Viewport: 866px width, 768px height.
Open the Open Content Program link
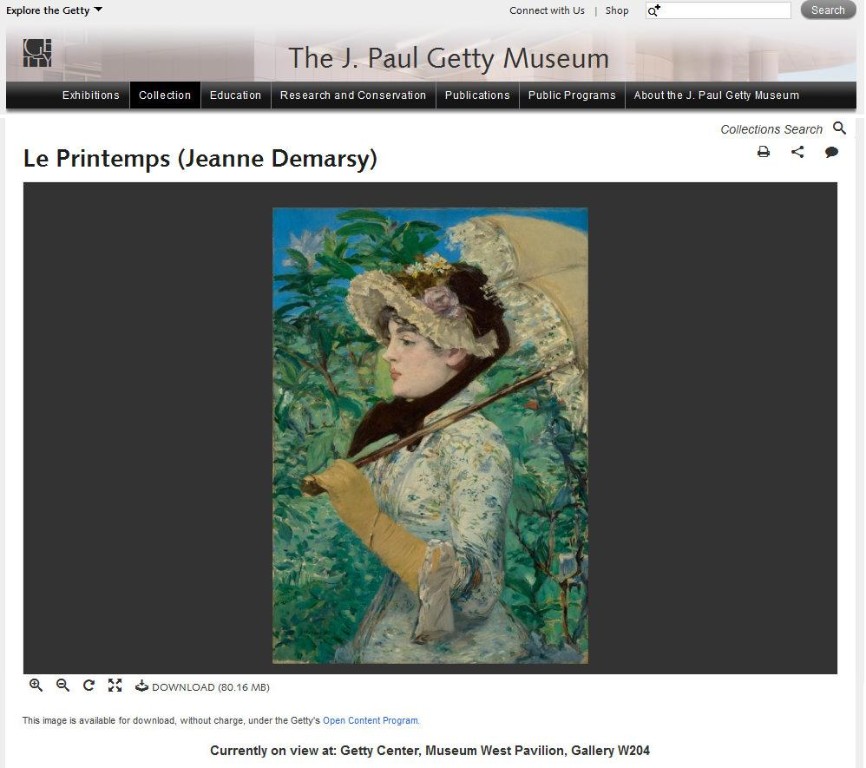pos(371,721)
